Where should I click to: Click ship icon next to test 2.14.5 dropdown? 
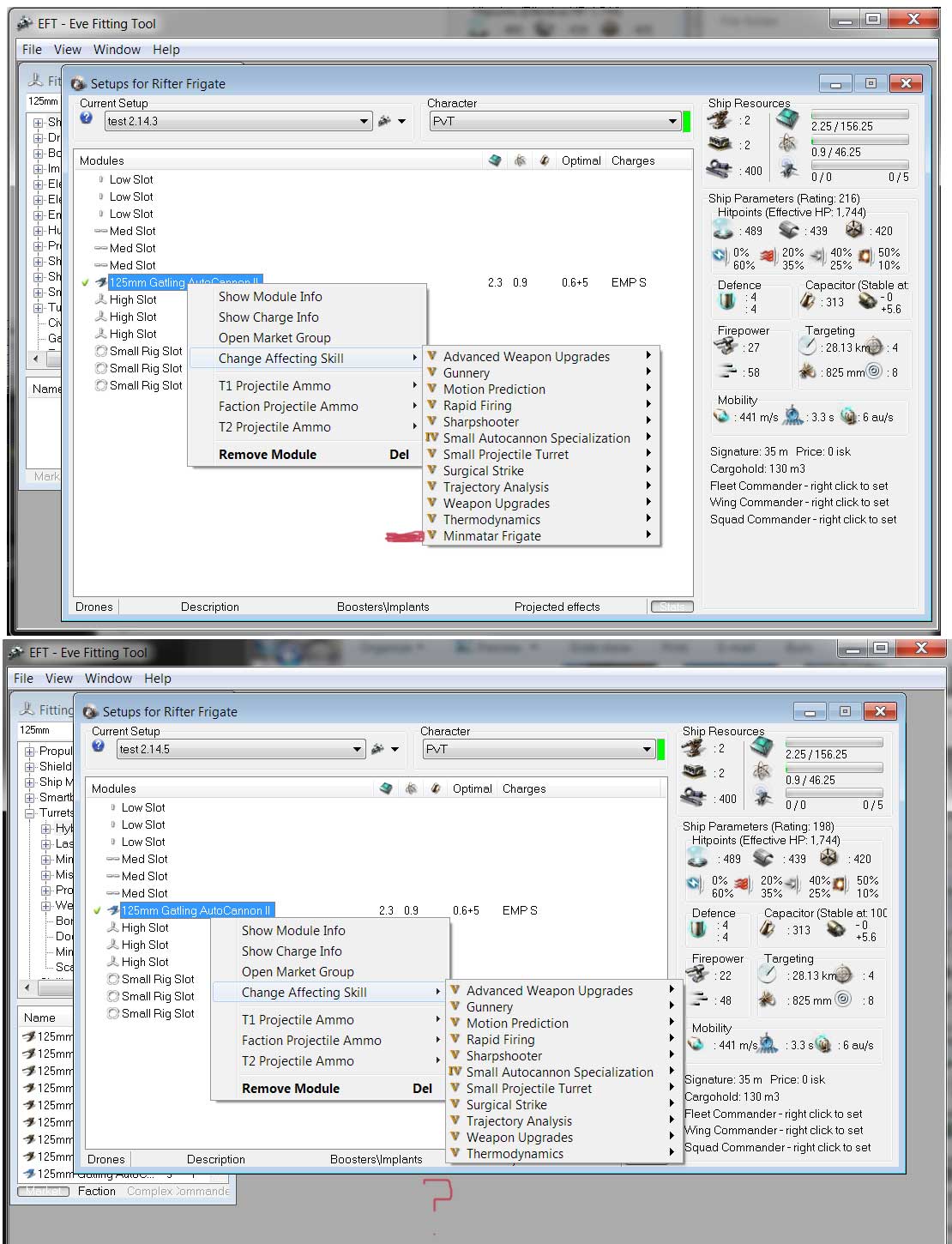point(377,749)
